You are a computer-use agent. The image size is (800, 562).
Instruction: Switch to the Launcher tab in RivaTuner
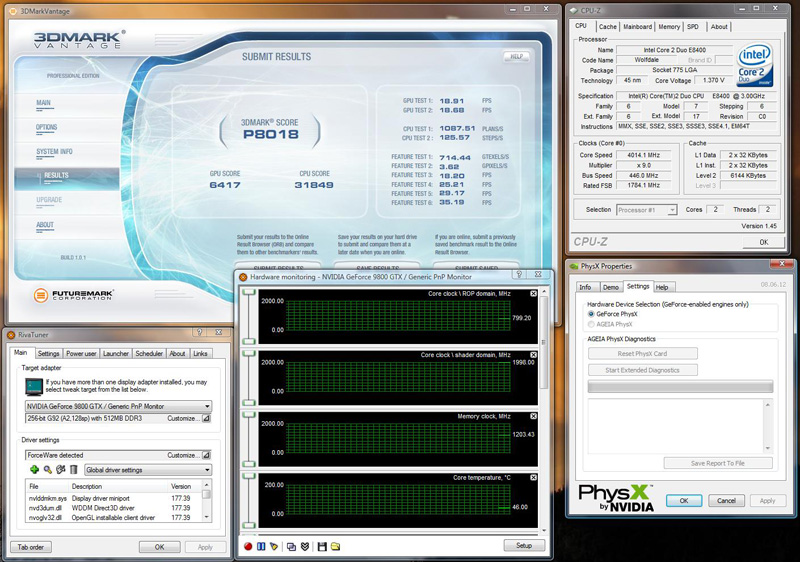[116, 353]
